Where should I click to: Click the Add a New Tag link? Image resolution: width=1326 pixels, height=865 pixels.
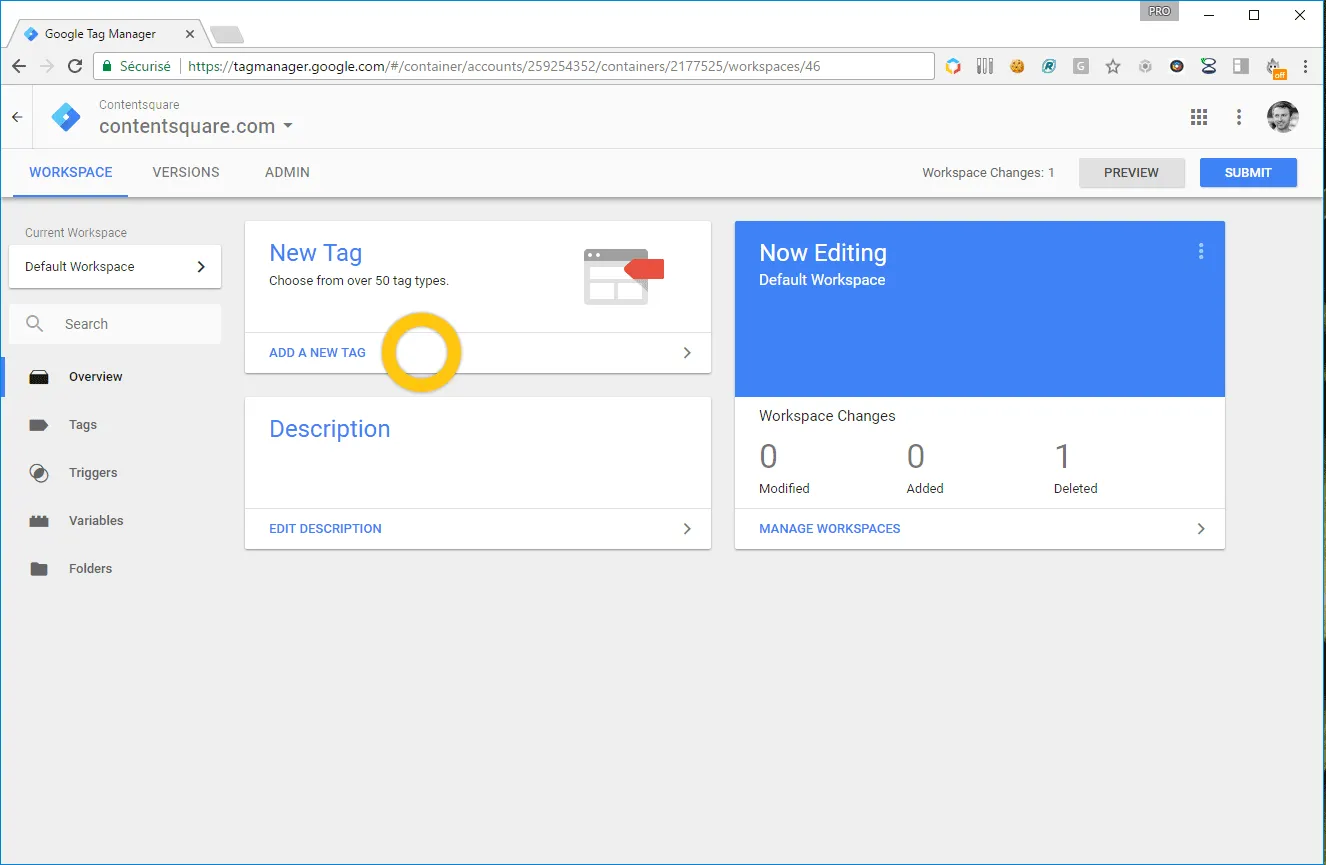pos(318,353)
